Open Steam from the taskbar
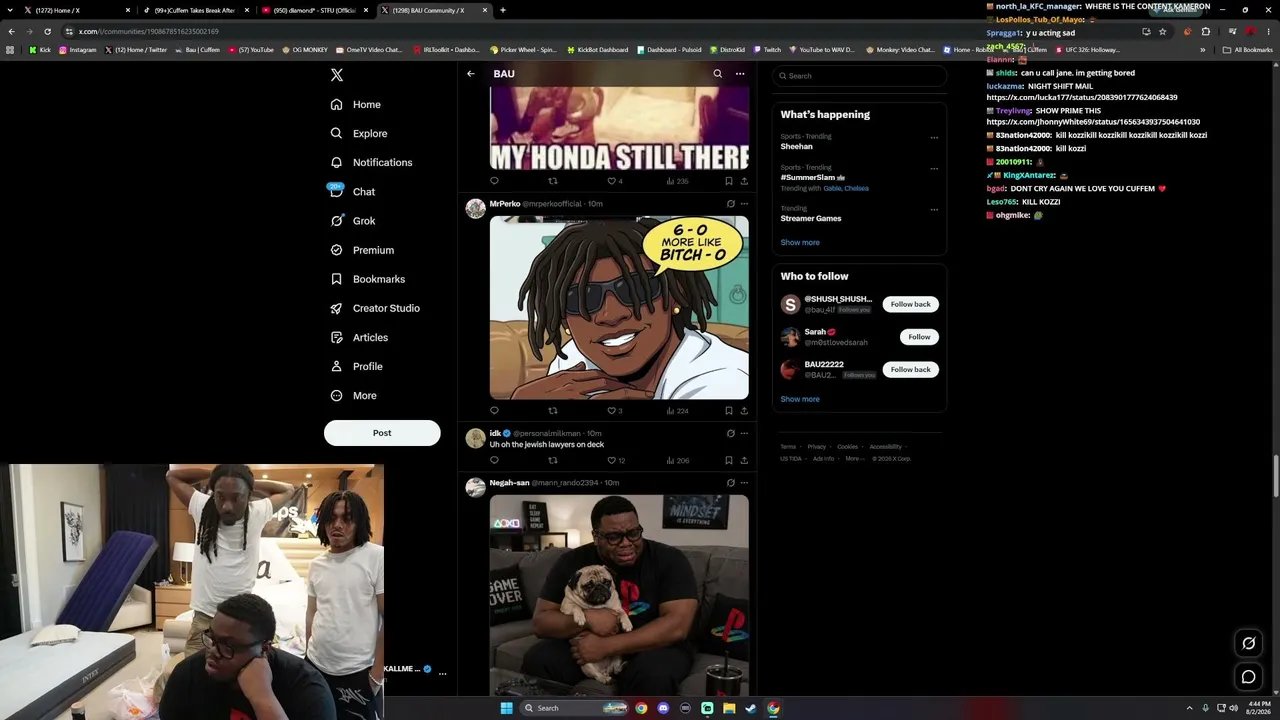This screenshot has width=1280, height=720. click(751, 708)
